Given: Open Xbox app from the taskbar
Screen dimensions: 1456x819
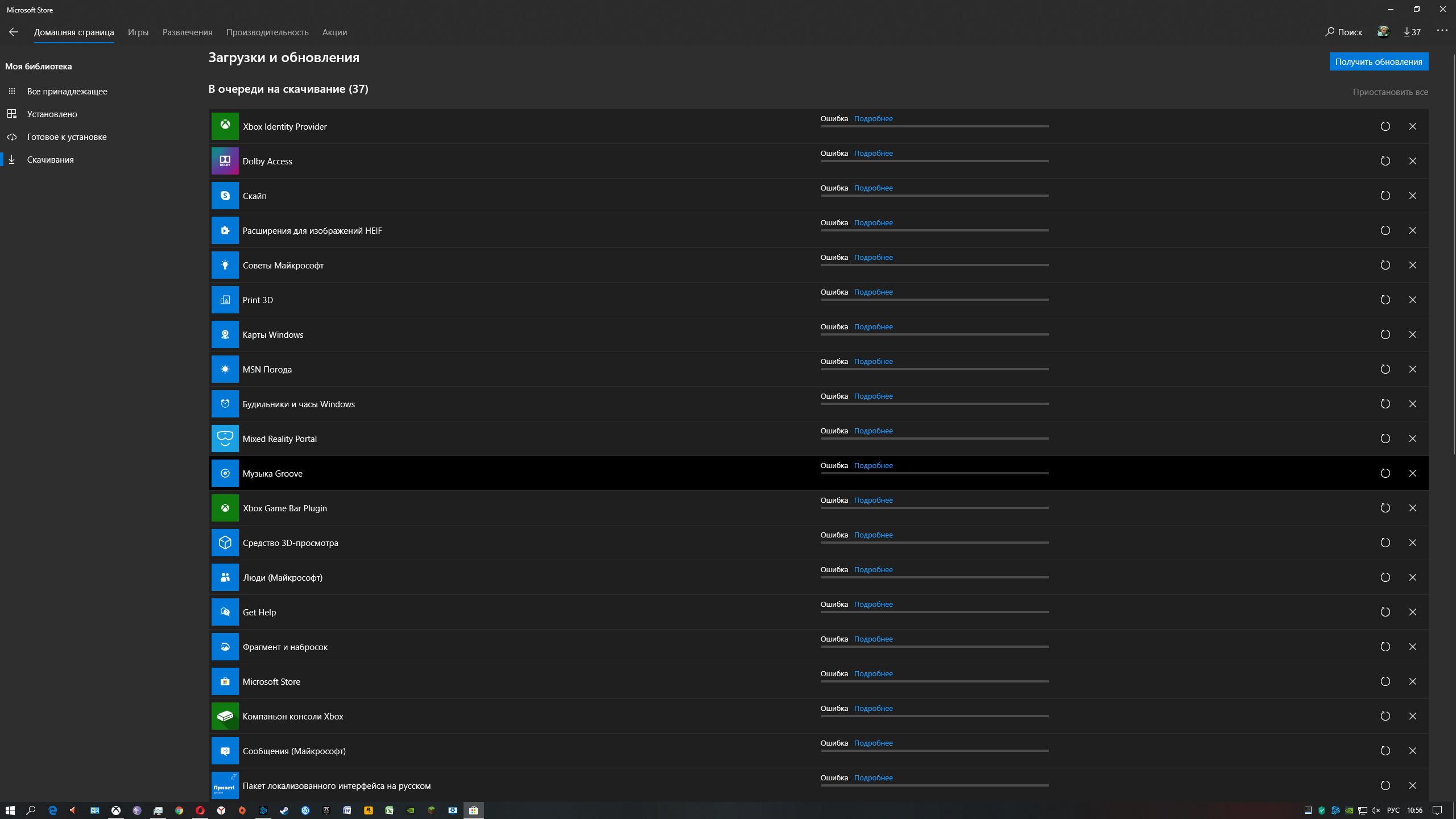Looking at the screenshot, I should [116, 810].
